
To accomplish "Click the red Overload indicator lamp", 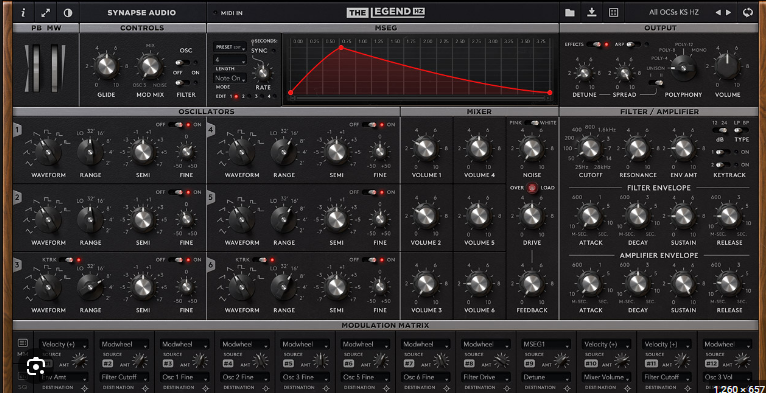I will point(532,187).
